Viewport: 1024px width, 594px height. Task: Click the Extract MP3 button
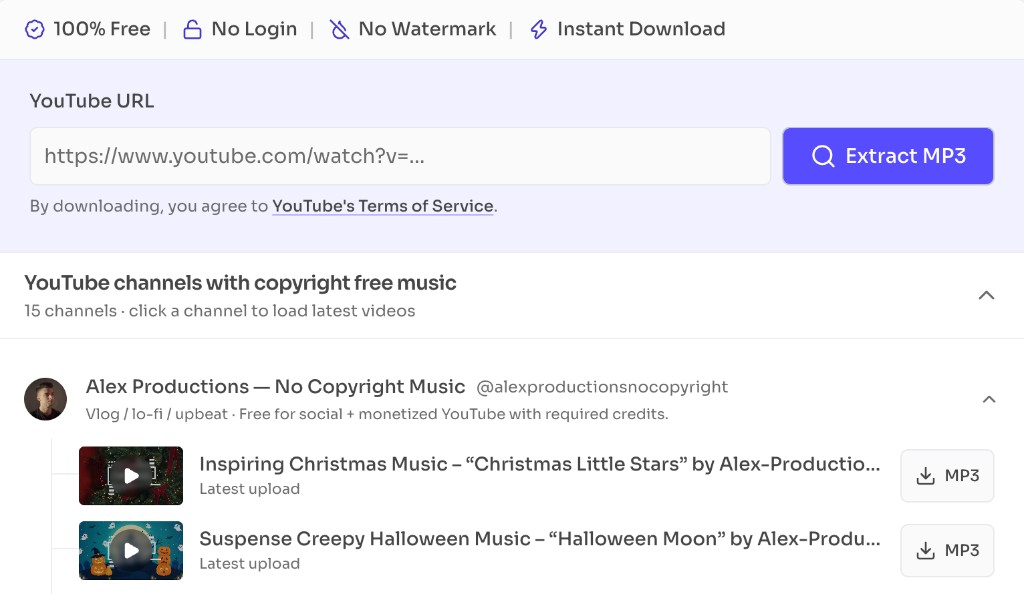point(888,156)
